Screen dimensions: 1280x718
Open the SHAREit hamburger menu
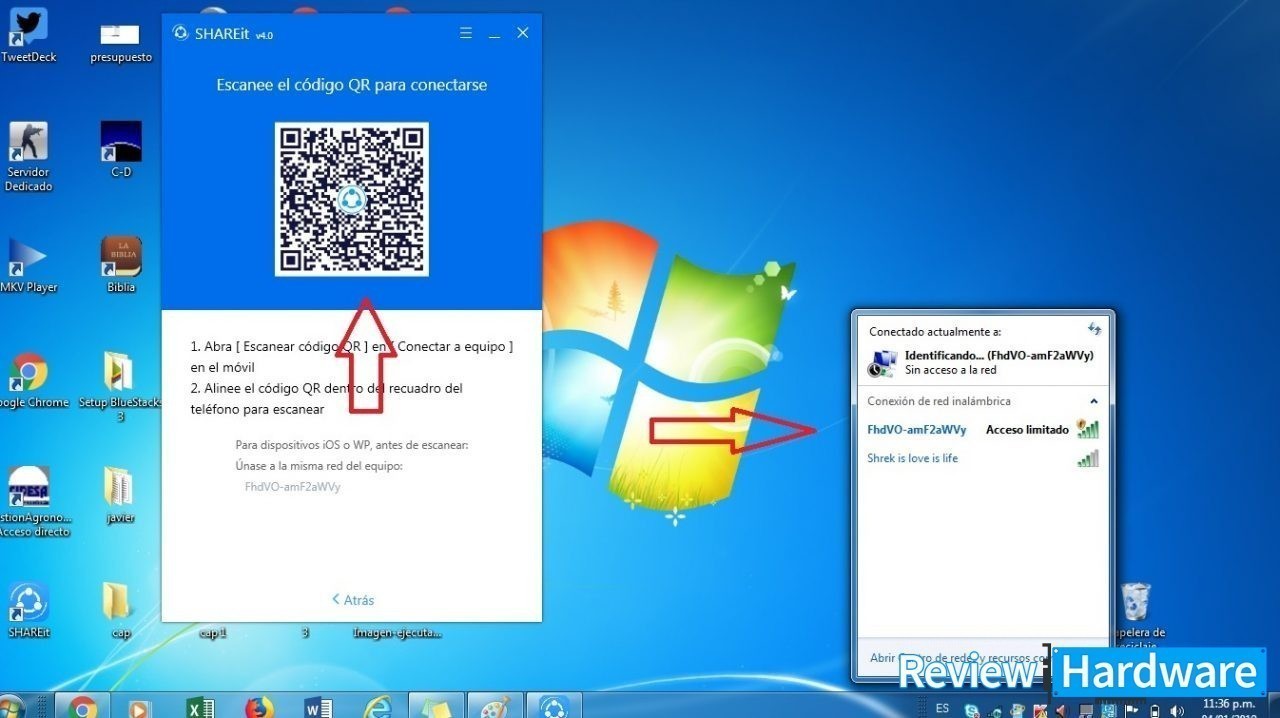(466, 33)
